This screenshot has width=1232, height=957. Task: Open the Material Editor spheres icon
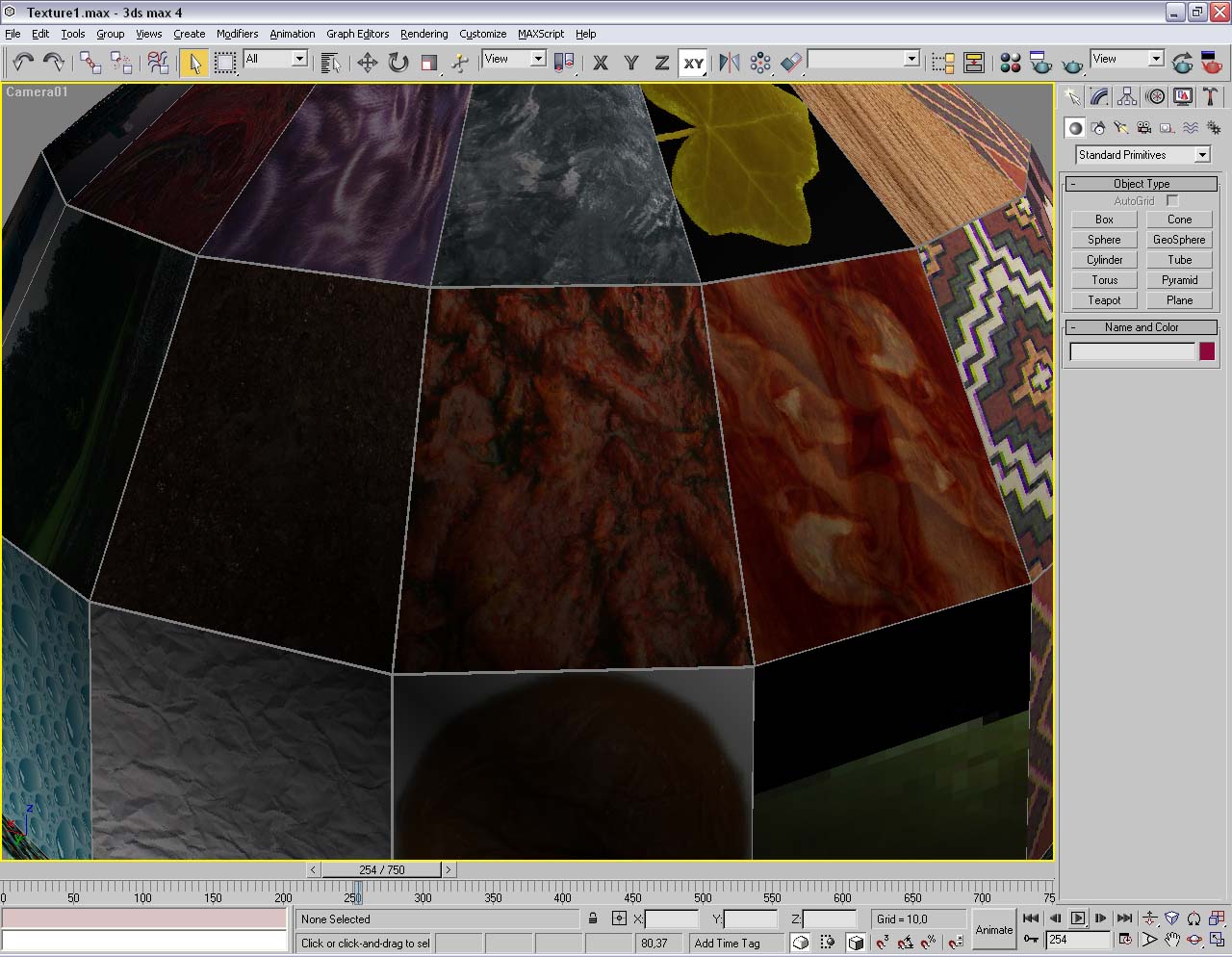pos(1010,64)
